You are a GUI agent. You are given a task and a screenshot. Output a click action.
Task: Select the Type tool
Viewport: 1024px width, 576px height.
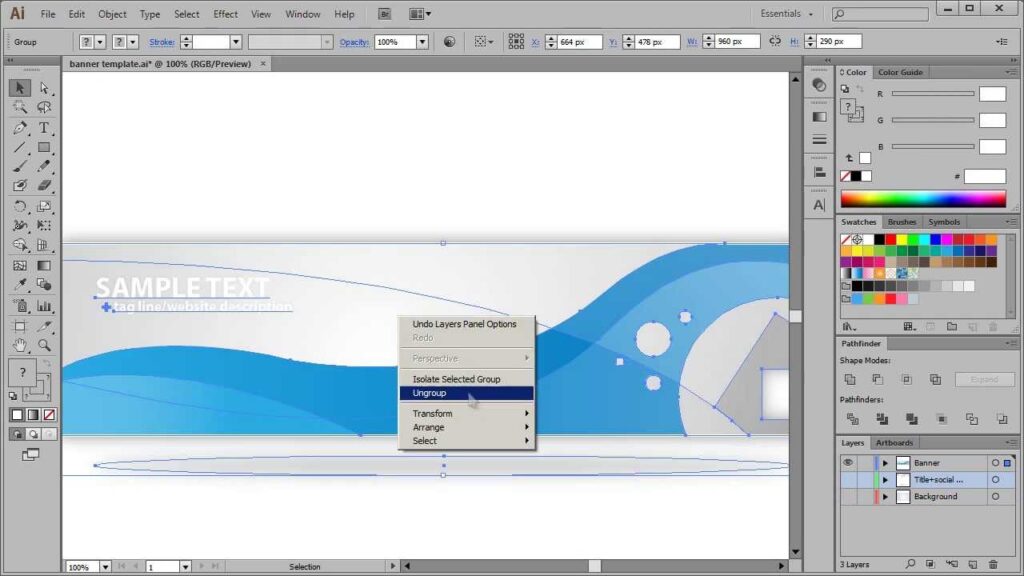pyautogui.click(x=42, y=128)
